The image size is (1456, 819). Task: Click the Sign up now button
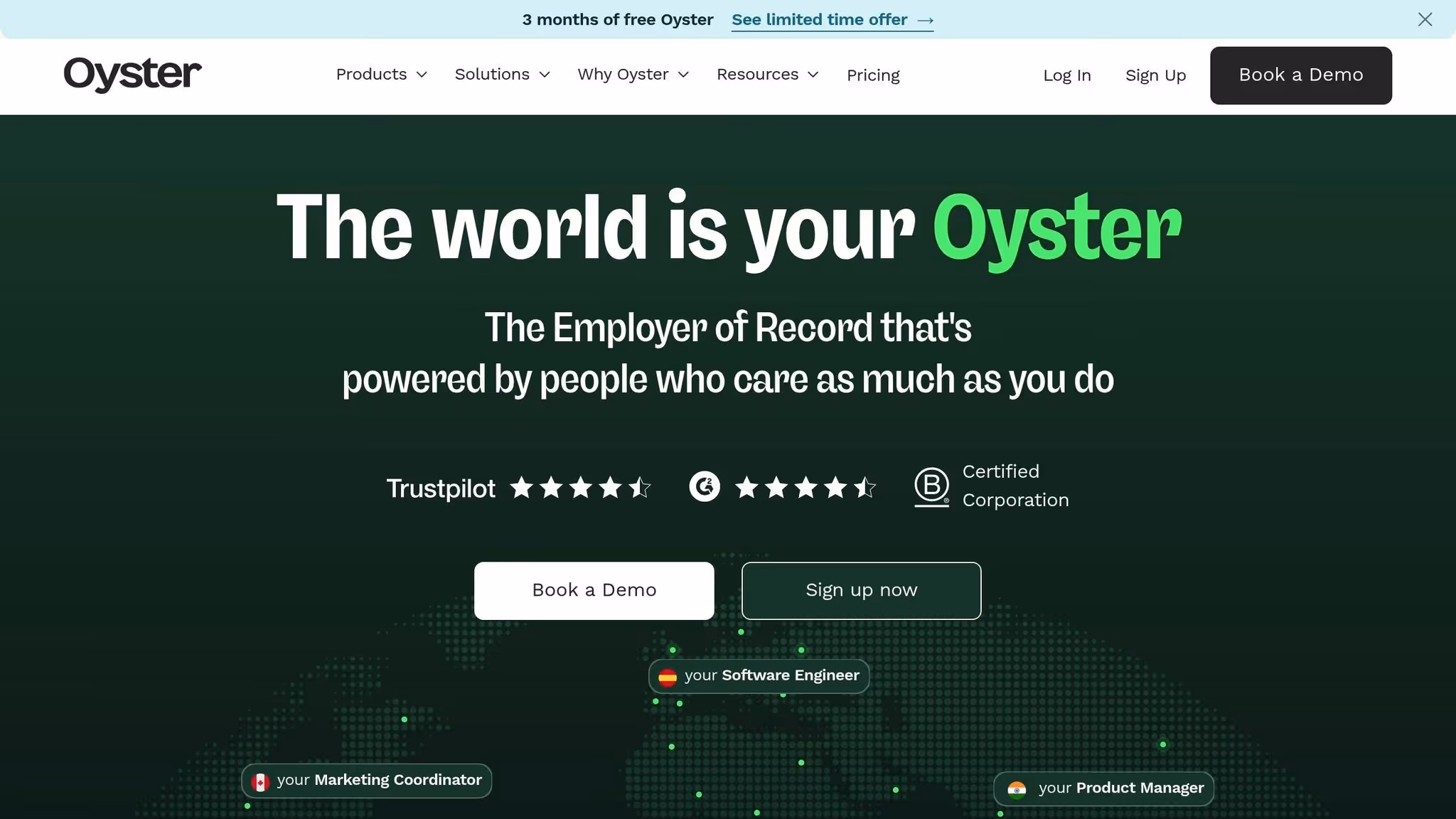[x=860, y=590]
